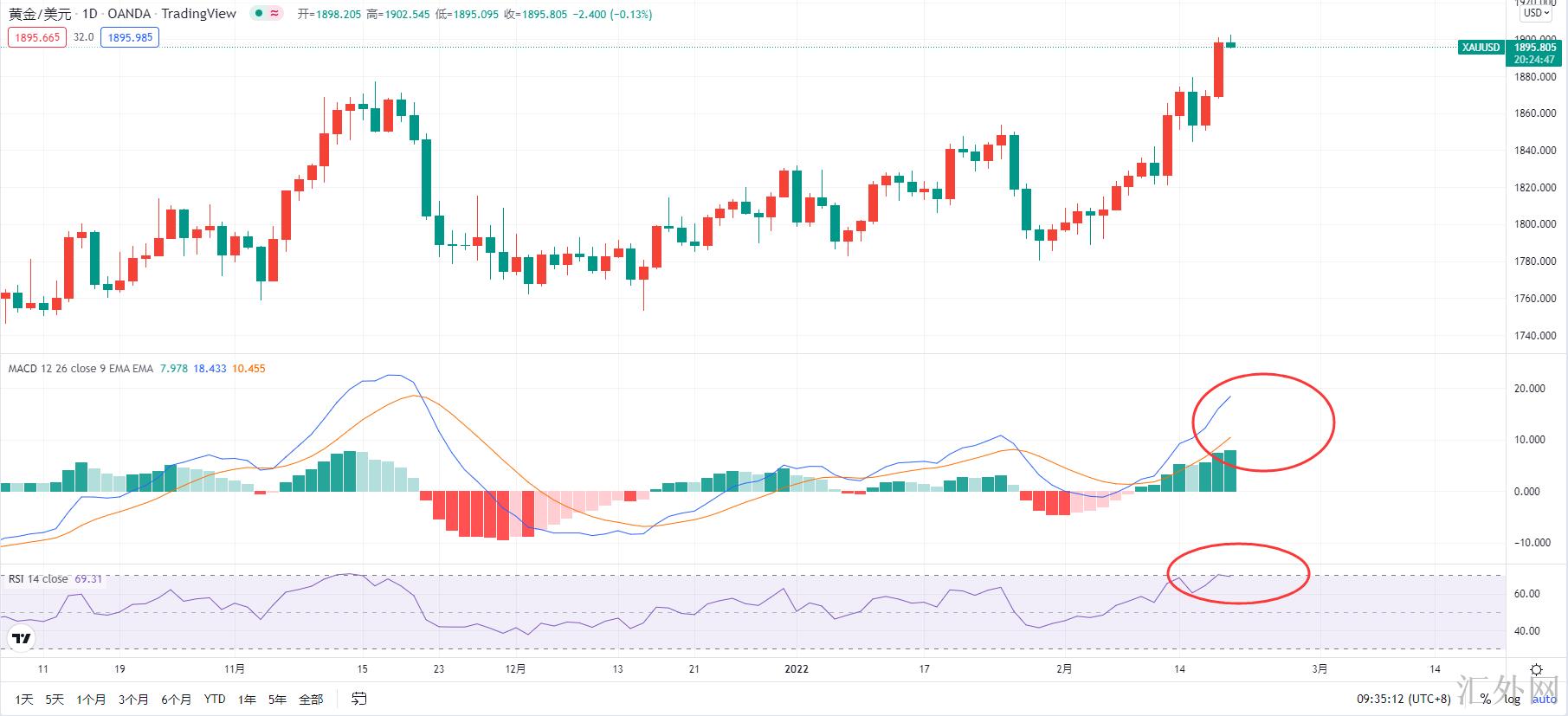Select the YTD time range
Screen dimensions: 1568x716
(x=215, y=699)
